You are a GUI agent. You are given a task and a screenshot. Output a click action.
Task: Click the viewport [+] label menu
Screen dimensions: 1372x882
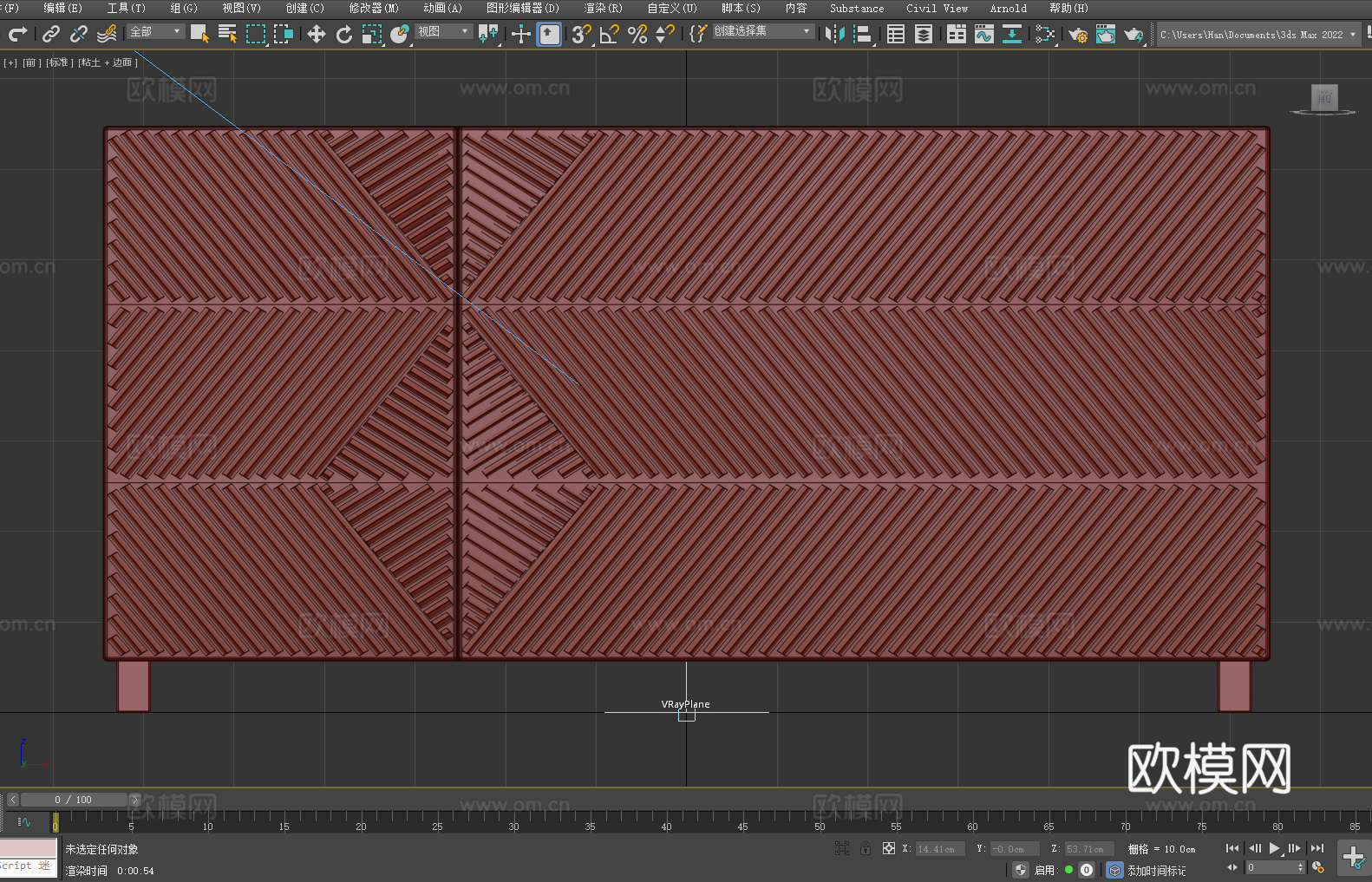point(10,62)
